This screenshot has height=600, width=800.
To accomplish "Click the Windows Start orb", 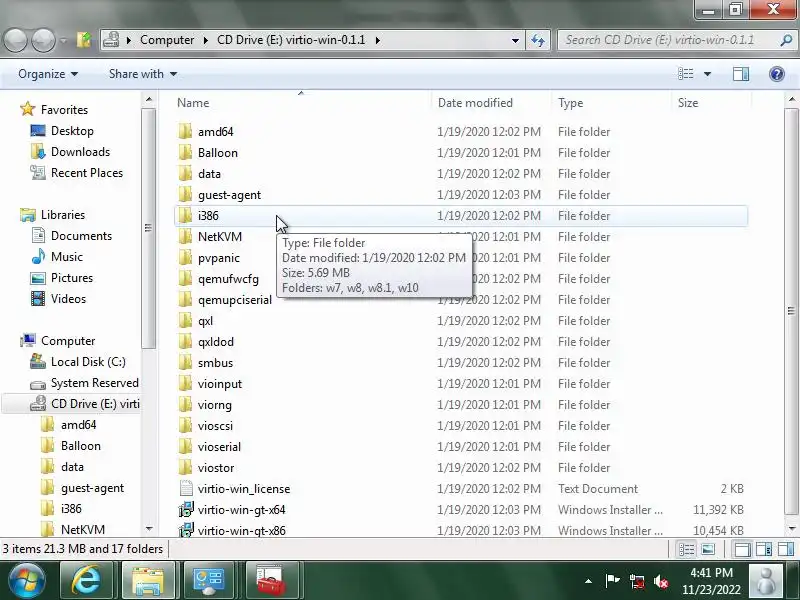I will [x=27, y=581].
